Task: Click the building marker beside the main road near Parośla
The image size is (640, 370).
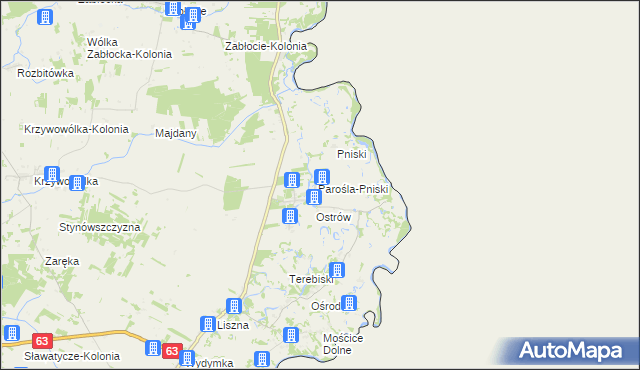Action: coord(292,180)
